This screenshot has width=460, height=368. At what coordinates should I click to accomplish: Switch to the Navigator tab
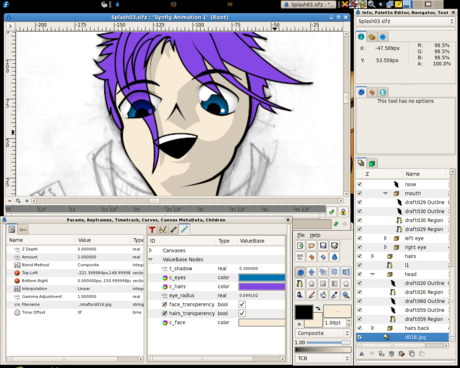(x=383, y=37)
